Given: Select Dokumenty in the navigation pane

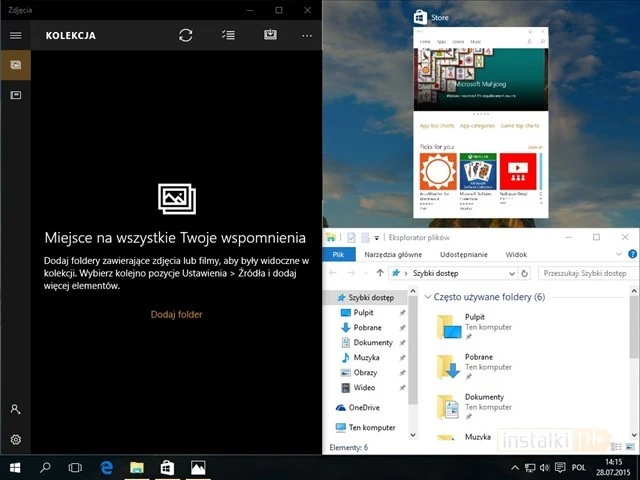Looking at the screenshot, I should pyautogui.click(x=372, y=342).
